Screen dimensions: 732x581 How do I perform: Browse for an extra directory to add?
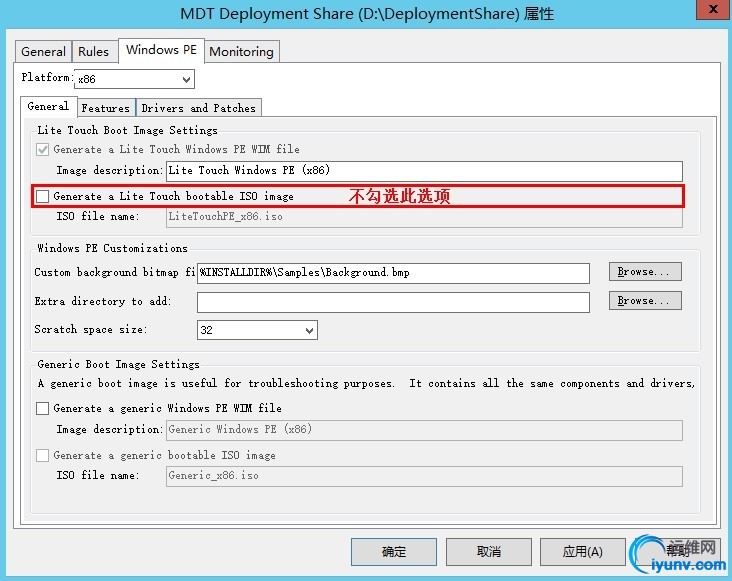[645, 301]
